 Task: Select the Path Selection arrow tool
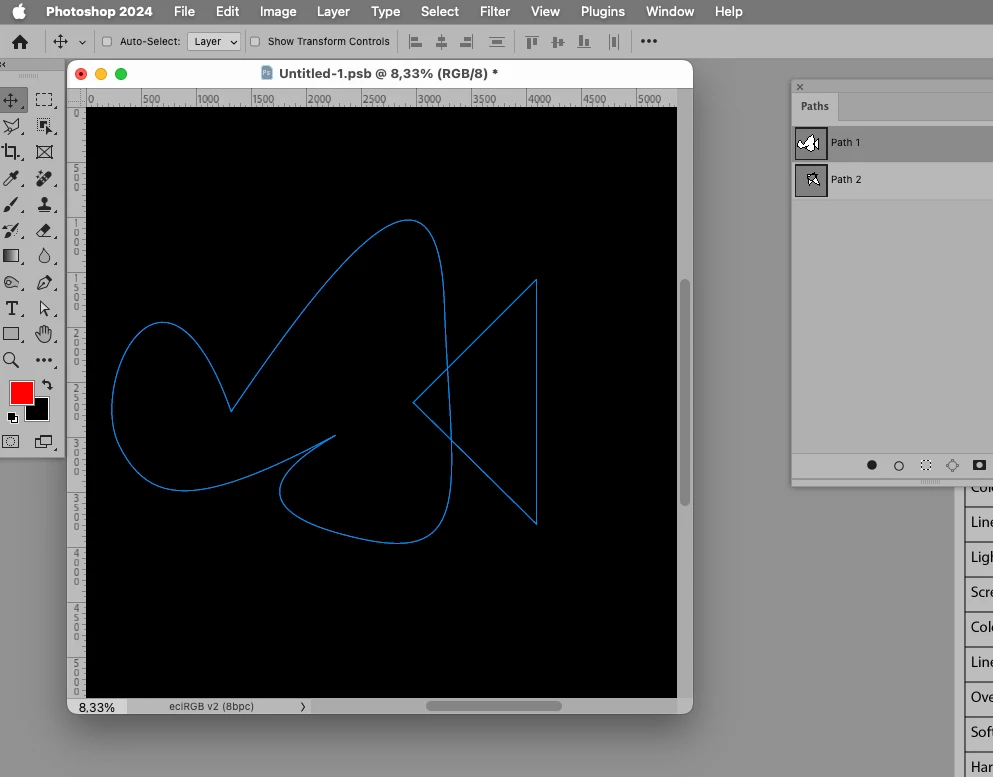44,308
